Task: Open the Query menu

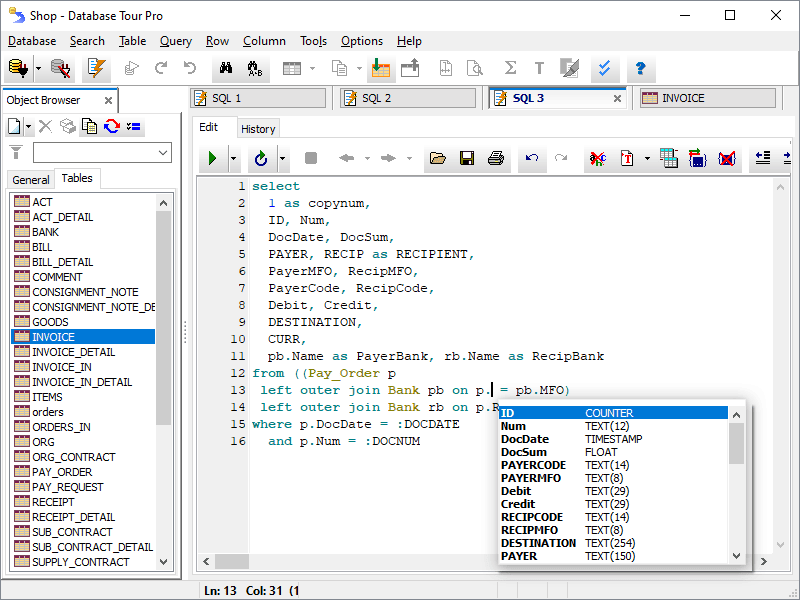Action: [x=176, y=41]
